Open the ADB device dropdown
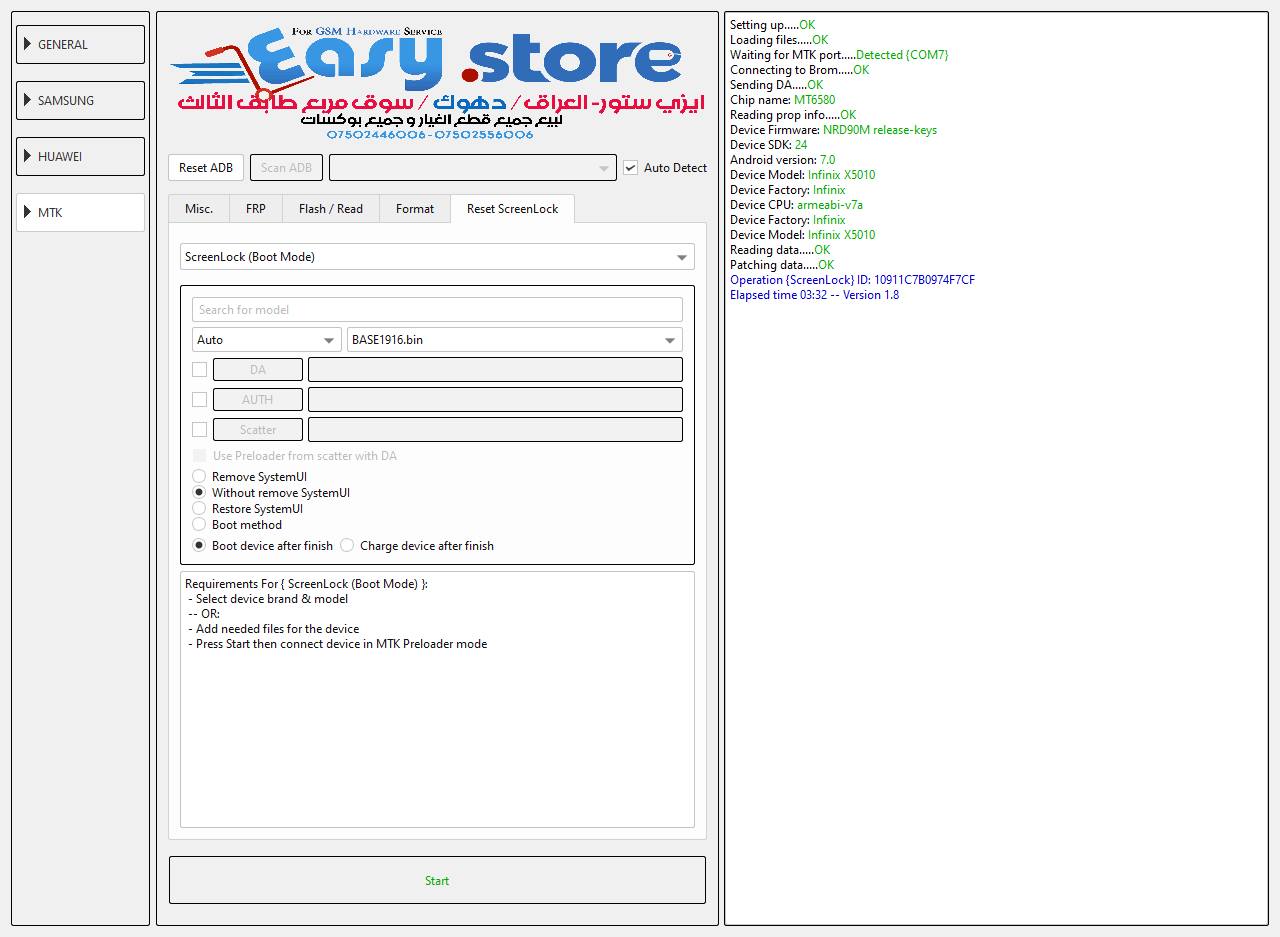The image size is (1280, 937). click(472, 168)
